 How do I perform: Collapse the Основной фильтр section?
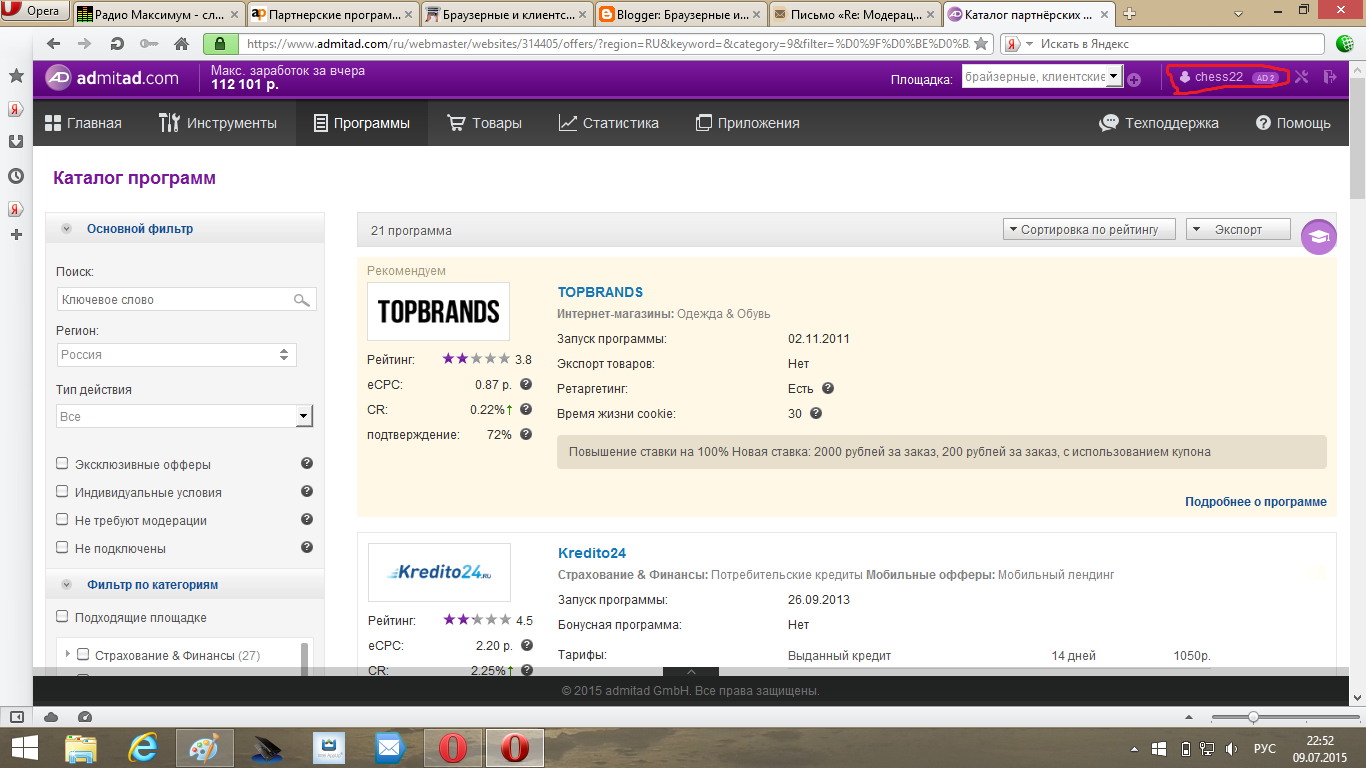67,229
